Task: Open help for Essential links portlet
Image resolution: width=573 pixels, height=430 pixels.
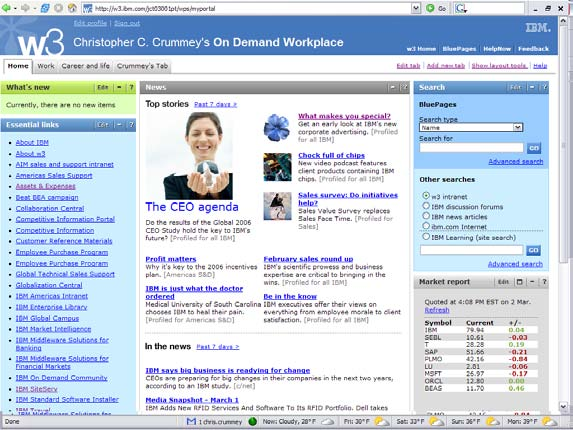Action: [131, 125]
